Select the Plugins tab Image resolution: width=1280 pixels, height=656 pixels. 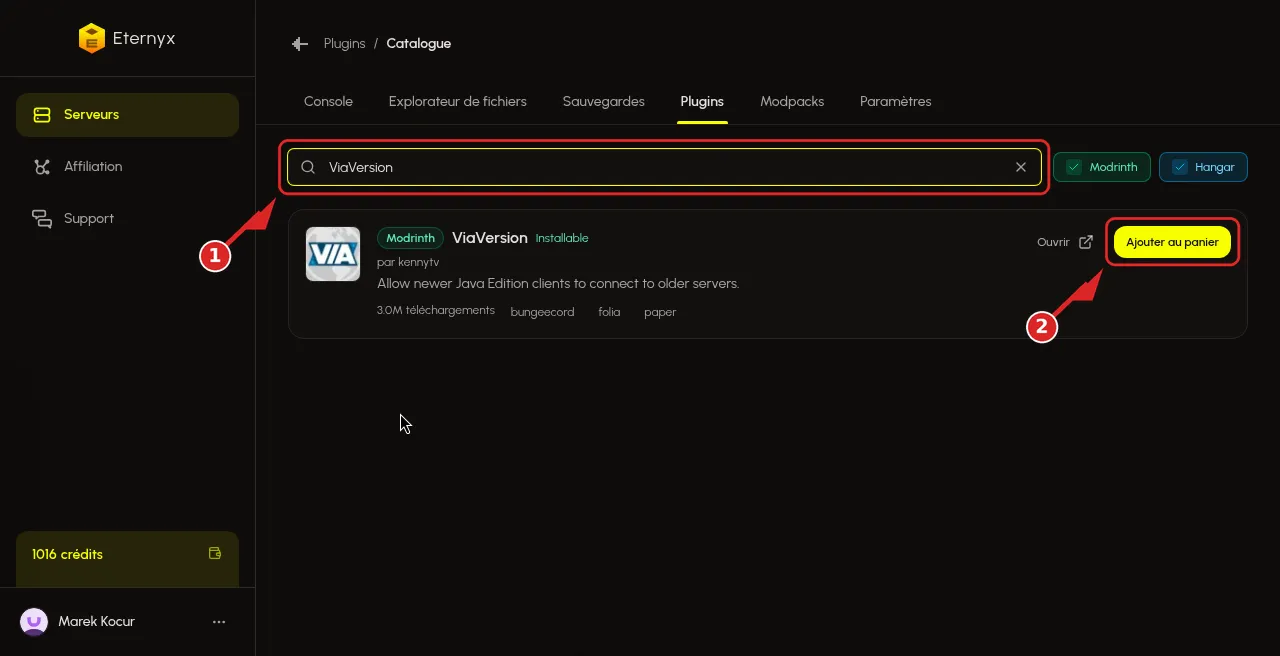point(702,102)
